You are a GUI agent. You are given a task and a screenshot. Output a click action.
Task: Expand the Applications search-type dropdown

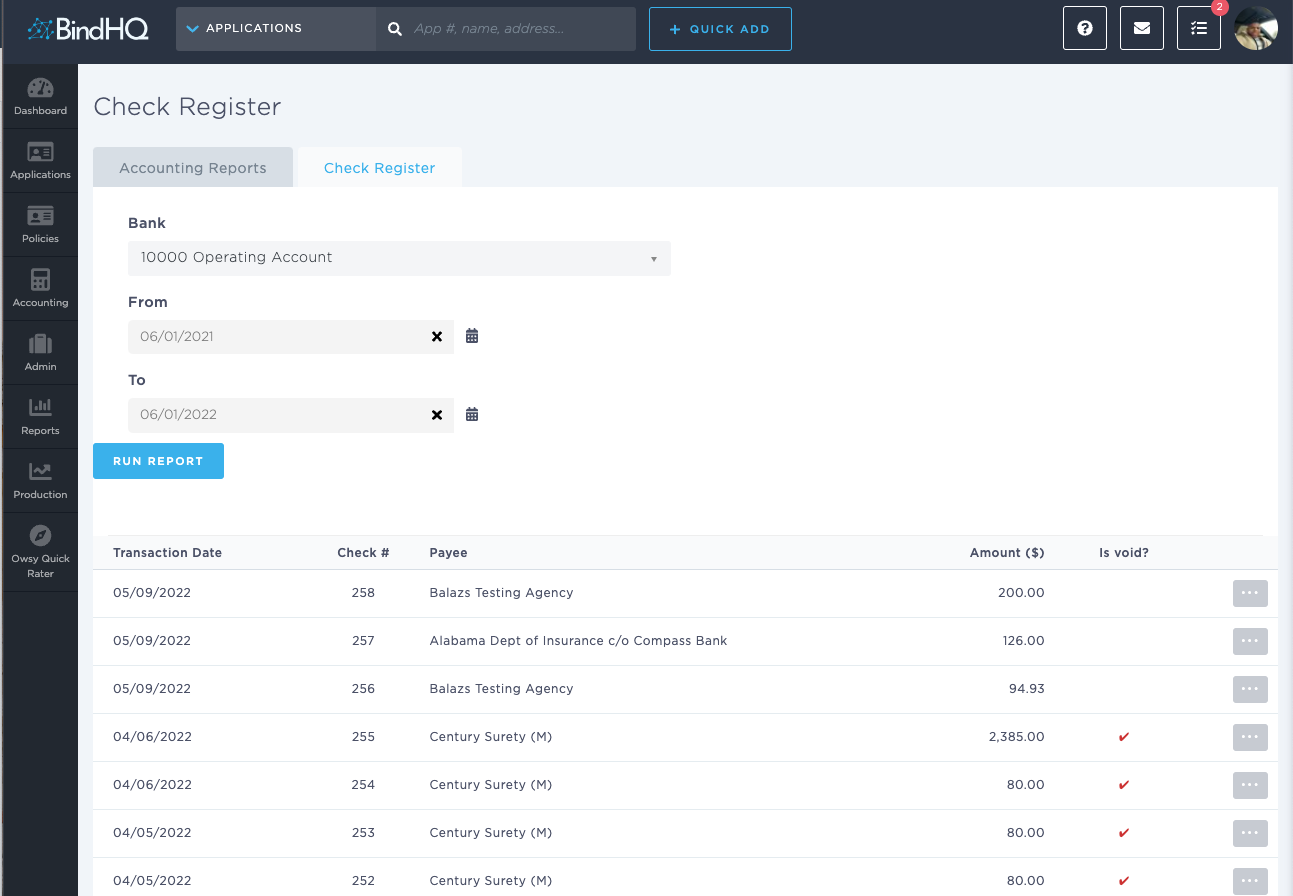[x=276, y=29]
